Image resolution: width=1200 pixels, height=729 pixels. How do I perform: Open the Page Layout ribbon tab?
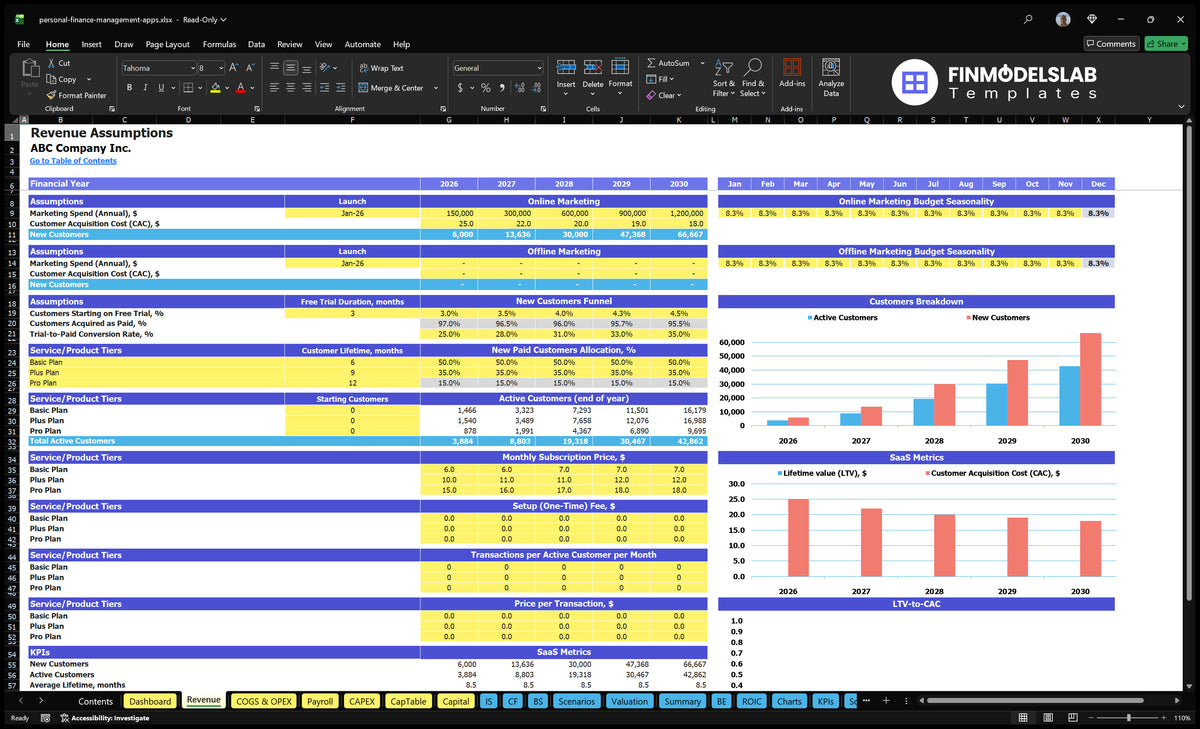[x=167, y=44]
